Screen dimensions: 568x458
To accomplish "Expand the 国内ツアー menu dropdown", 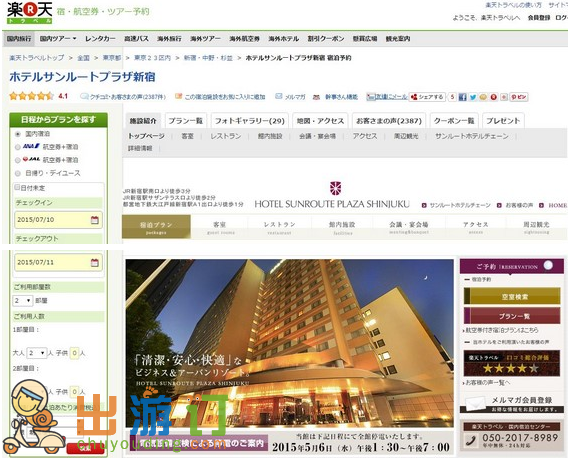I will (58, 38).
